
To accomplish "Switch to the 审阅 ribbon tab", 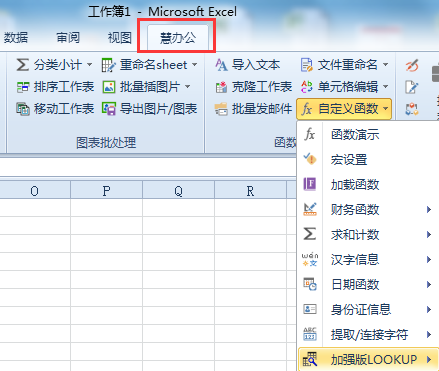I will (68, 37).
